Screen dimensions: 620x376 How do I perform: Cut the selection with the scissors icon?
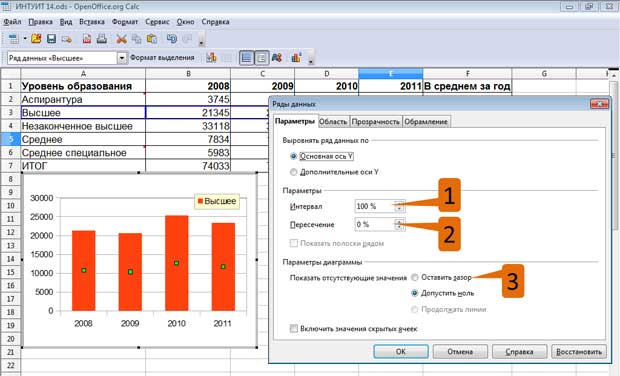[x=121, y=39]
